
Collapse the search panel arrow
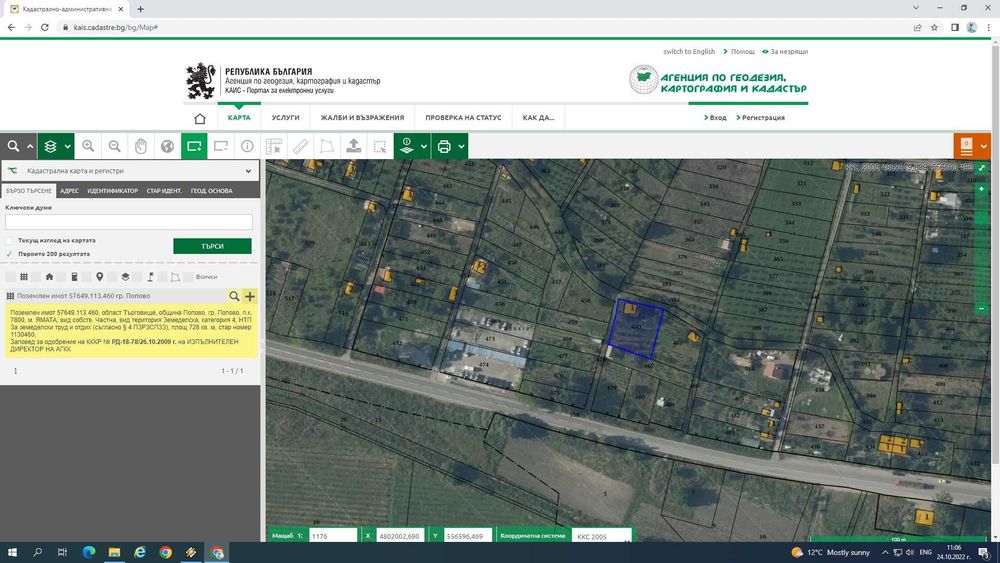(x=30, y=146)
